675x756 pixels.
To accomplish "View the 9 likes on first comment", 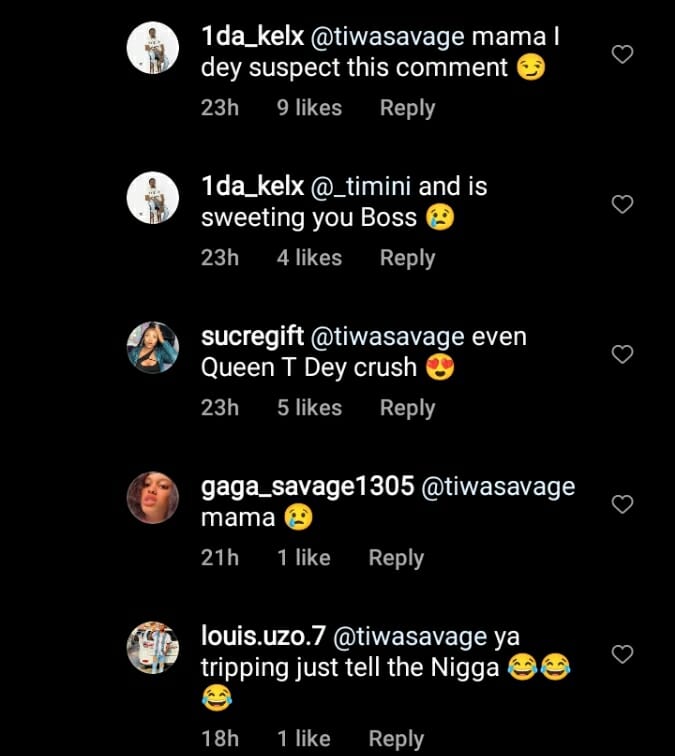I will 310,108.
